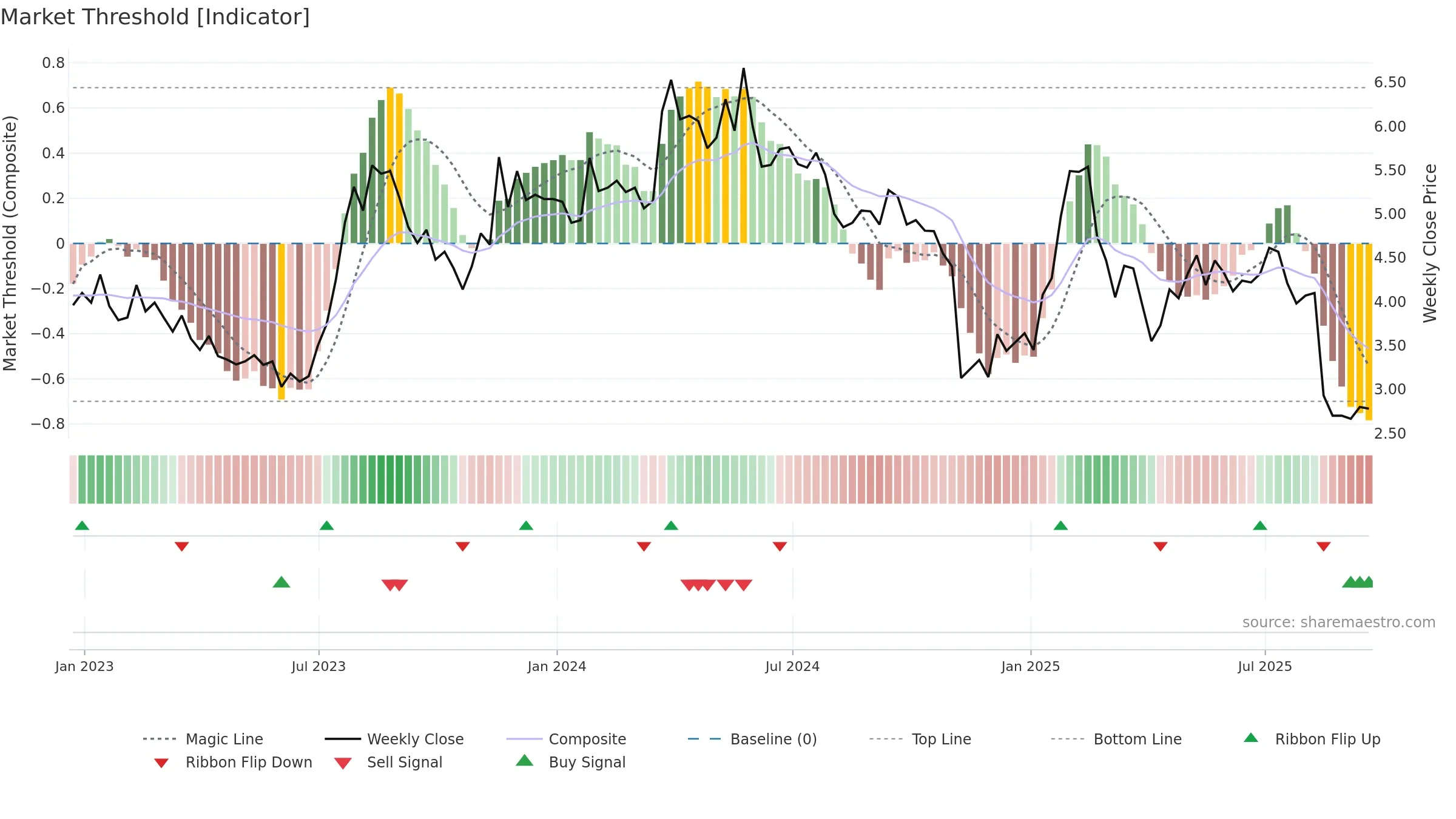
Task: Click the ribbon flip up marker just after Jul 2023
Action: coord(326,525)
